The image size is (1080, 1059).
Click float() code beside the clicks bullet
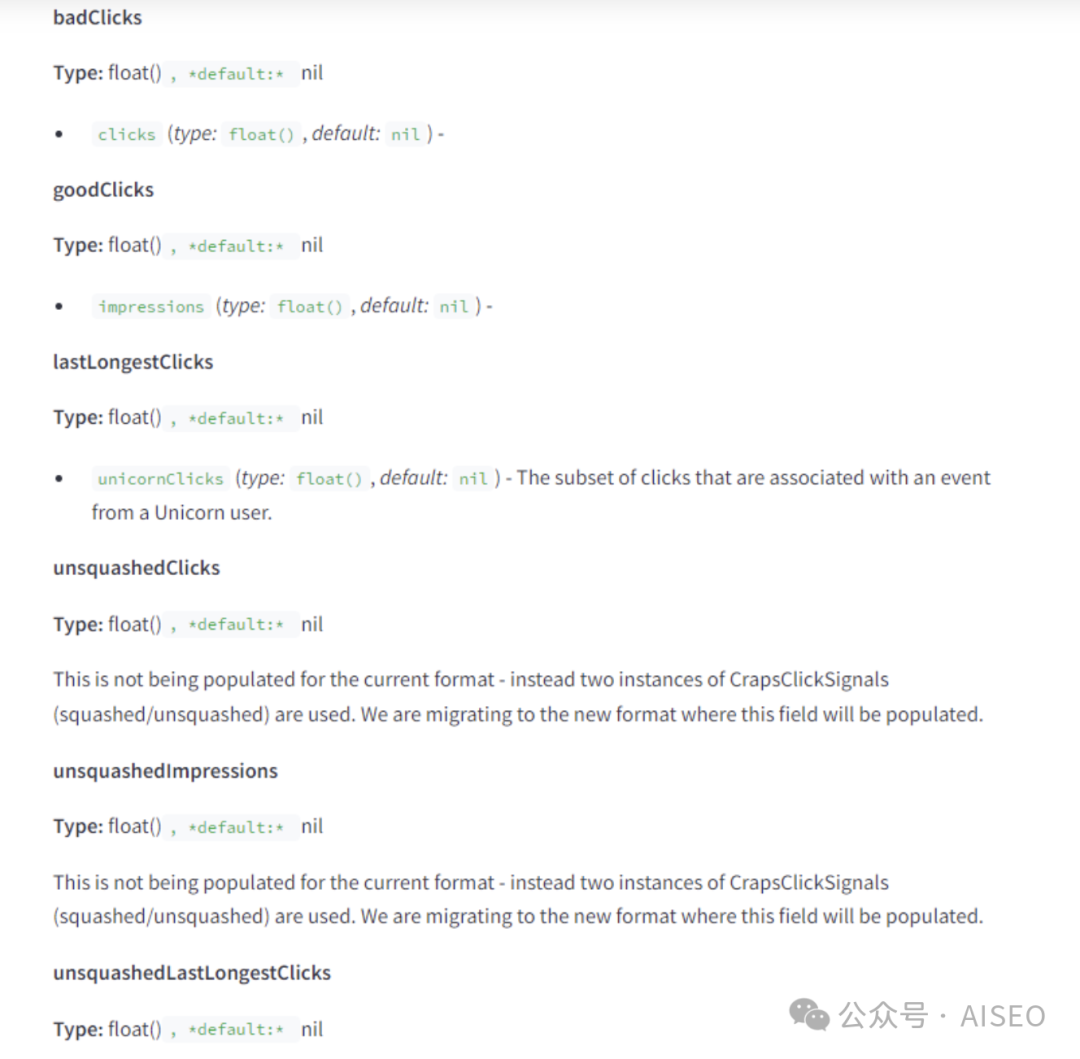262,134
